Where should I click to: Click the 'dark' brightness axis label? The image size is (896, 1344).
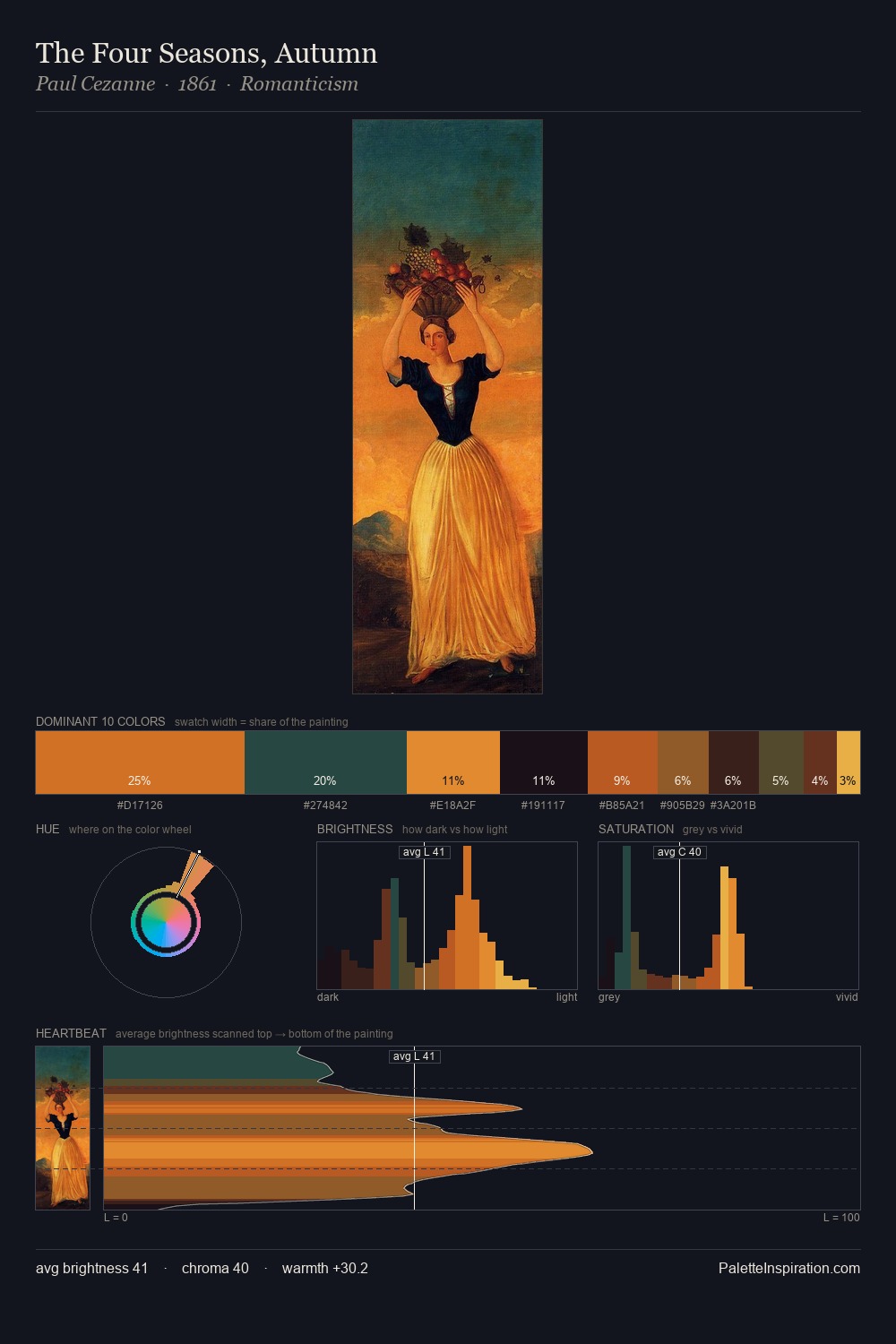[328, 997]
